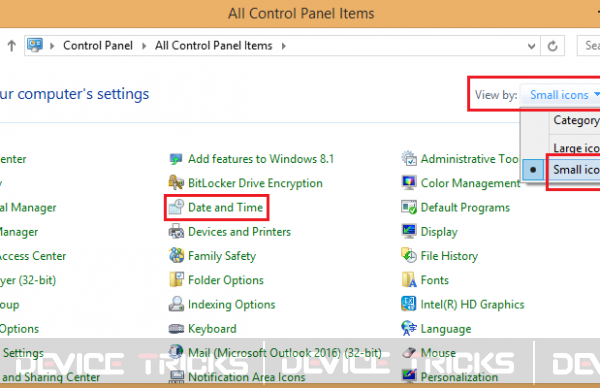This screenshot has width=600, height=388.
Task: Open the Keyboard link
Action: [x=212, y=329]
